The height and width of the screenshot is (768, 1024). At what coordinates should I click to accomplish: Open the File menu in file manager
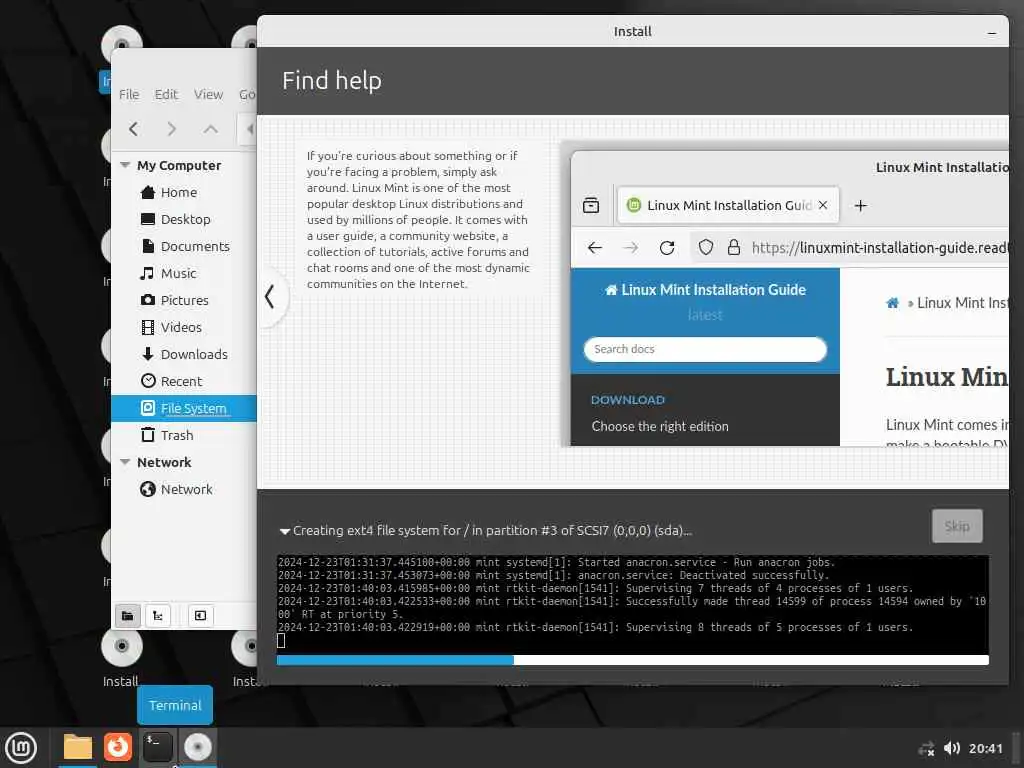pos(129,94)
